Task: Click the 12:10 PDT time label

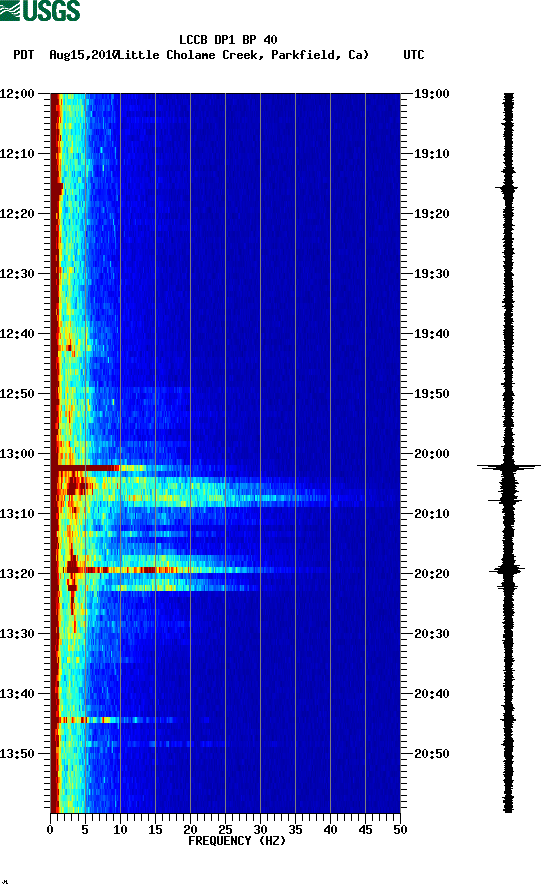Action: point(18,154)
